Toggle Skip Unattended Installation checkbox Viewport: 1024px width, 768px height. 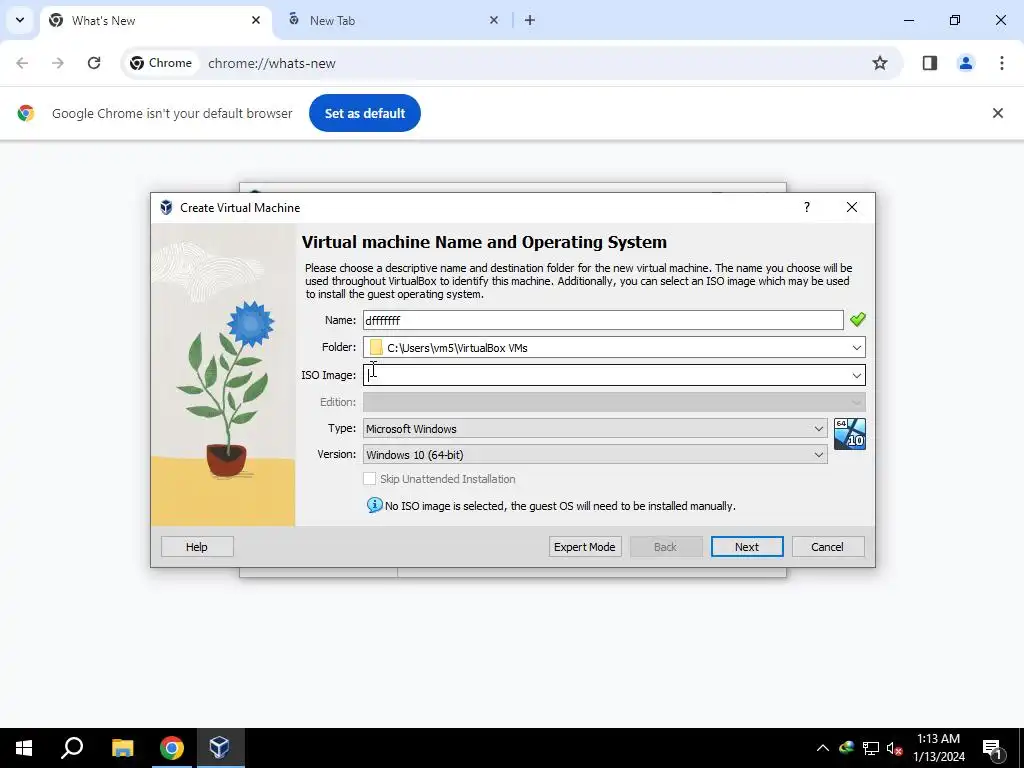pyautogui.click(x=370, y=479)
